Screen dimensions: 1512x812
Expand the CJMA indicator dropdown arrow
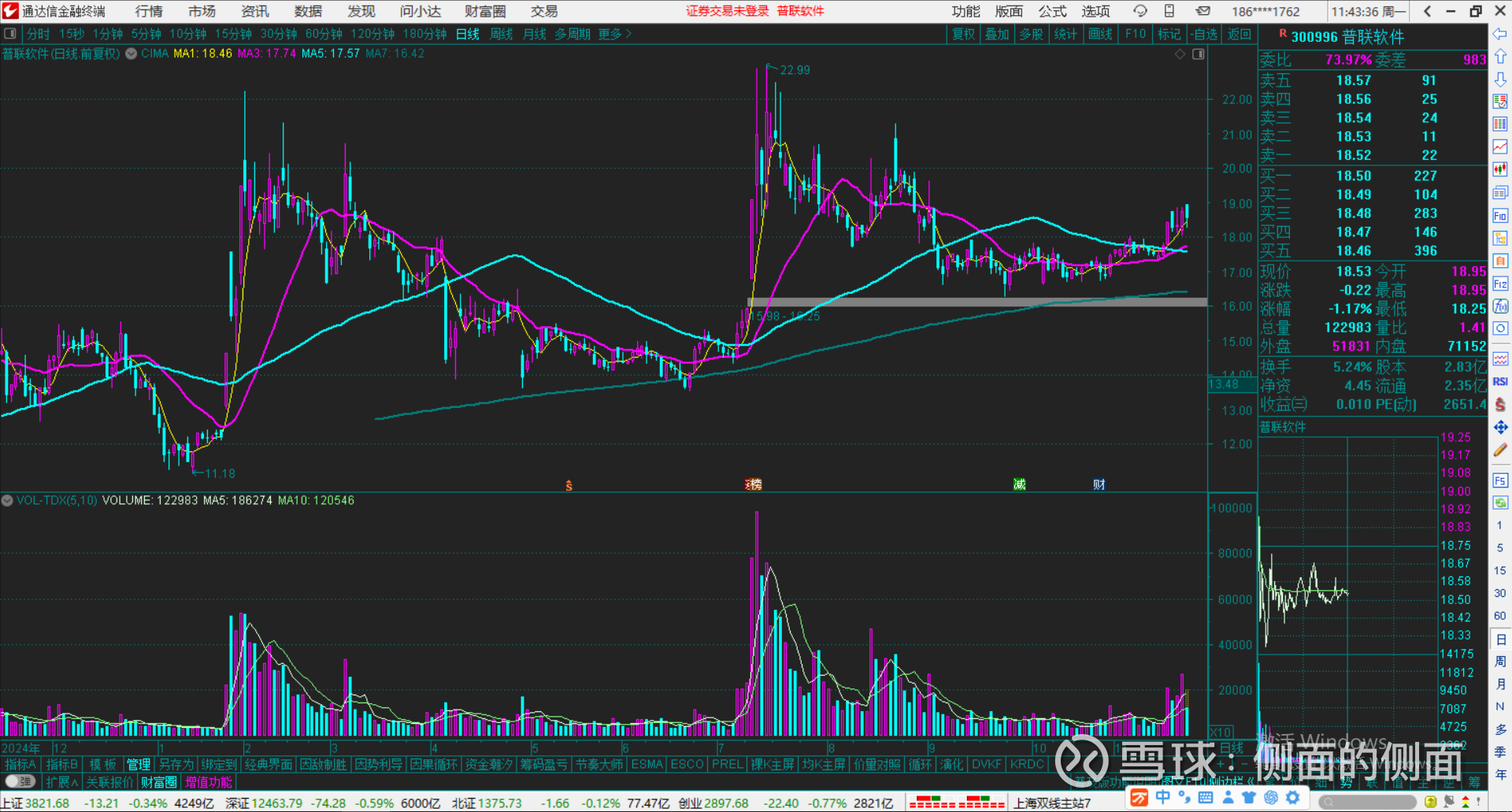pyautogui.click(x=131, y=54)
